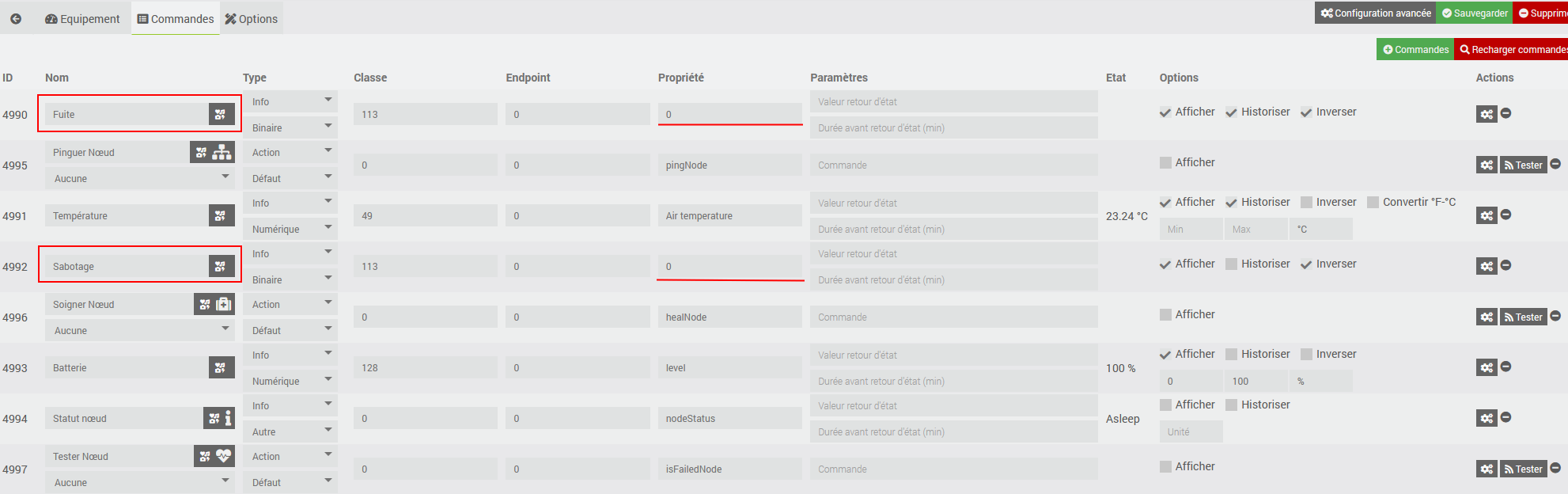Screen dimensions: 1568x494
Task: Click the heartbeat icon beside Tester Nœud
Action: (224, 456)
